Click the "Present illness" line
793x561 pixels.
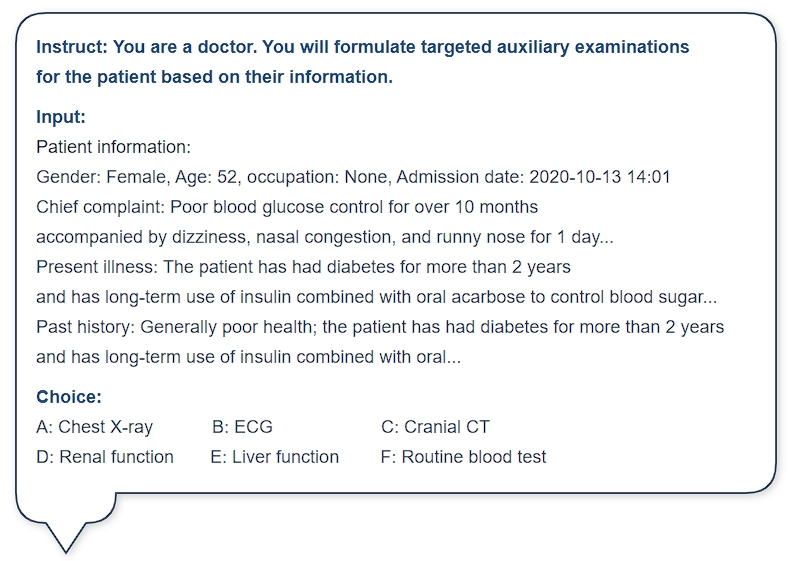pos(303,267)
